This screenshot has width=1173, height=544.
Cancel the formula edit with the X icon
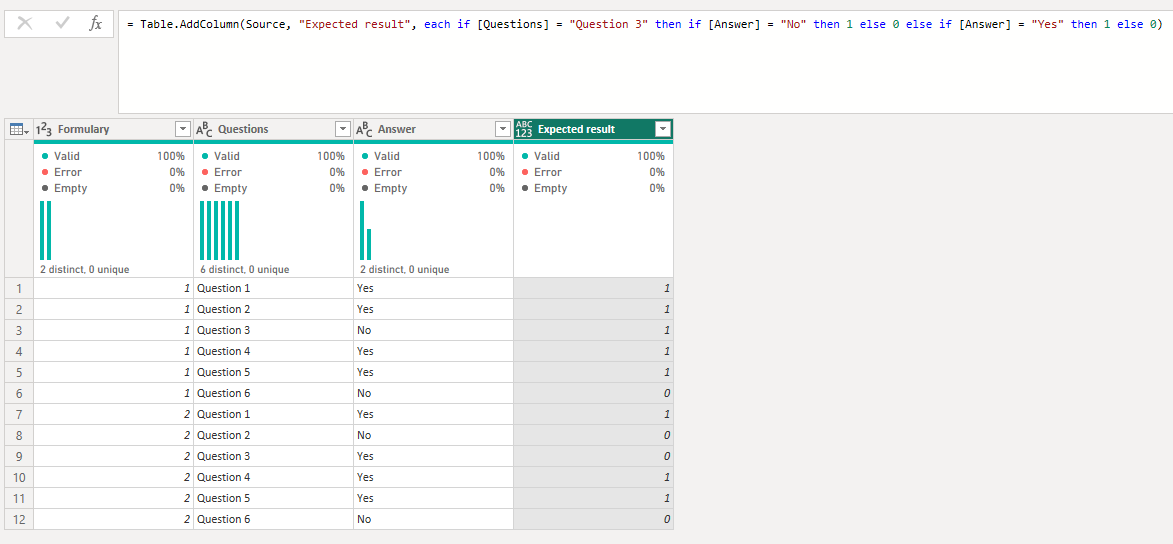(x=25, y=23)
